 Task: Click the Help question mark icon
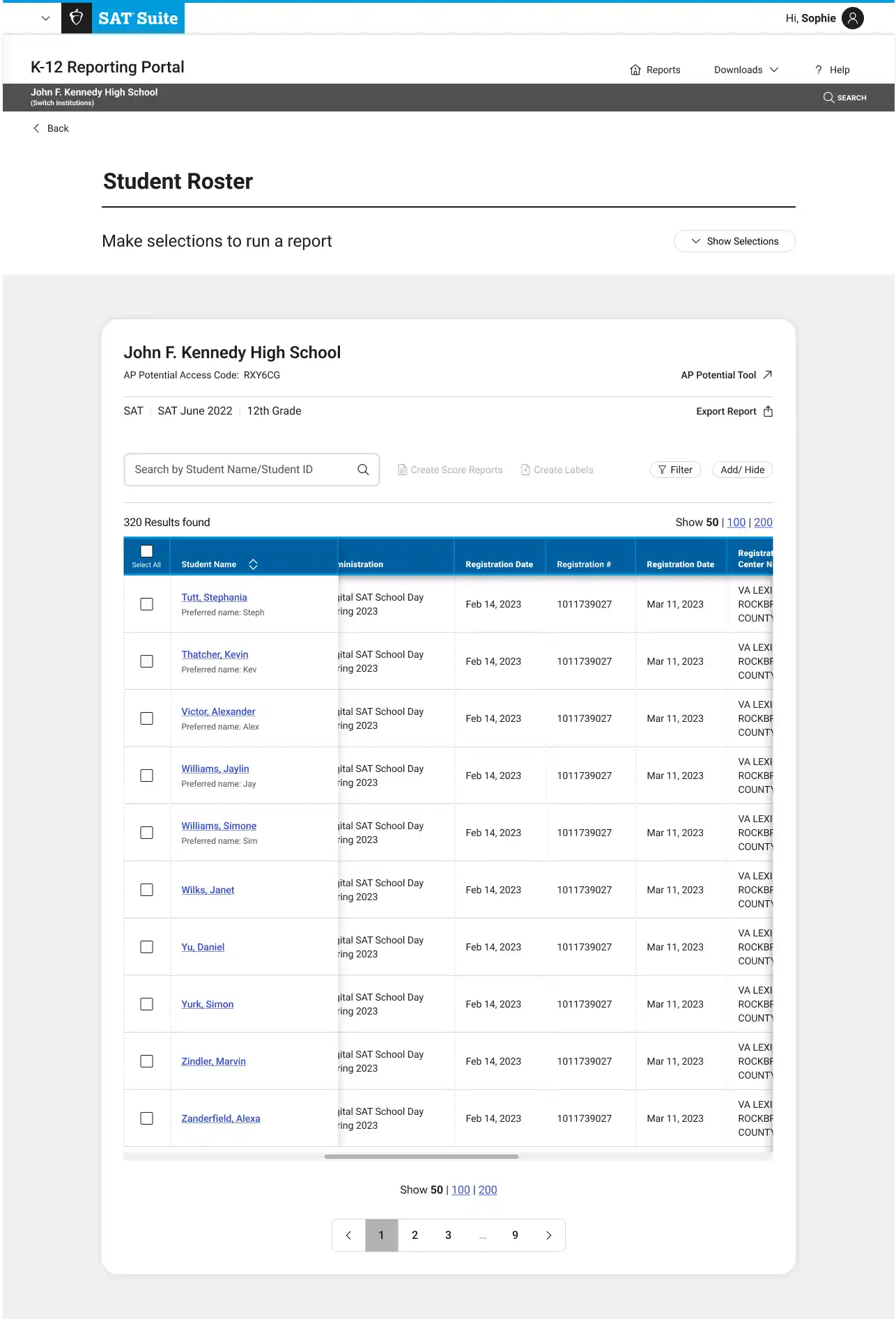(819, 70)
